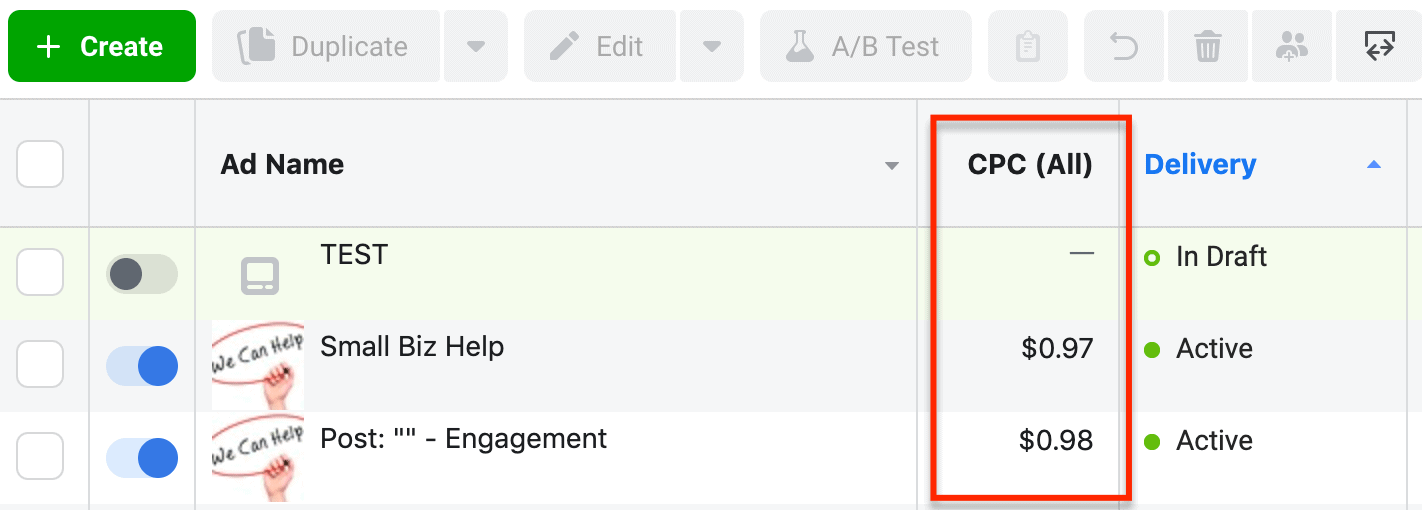Click the green Create button

pos(101,46)
